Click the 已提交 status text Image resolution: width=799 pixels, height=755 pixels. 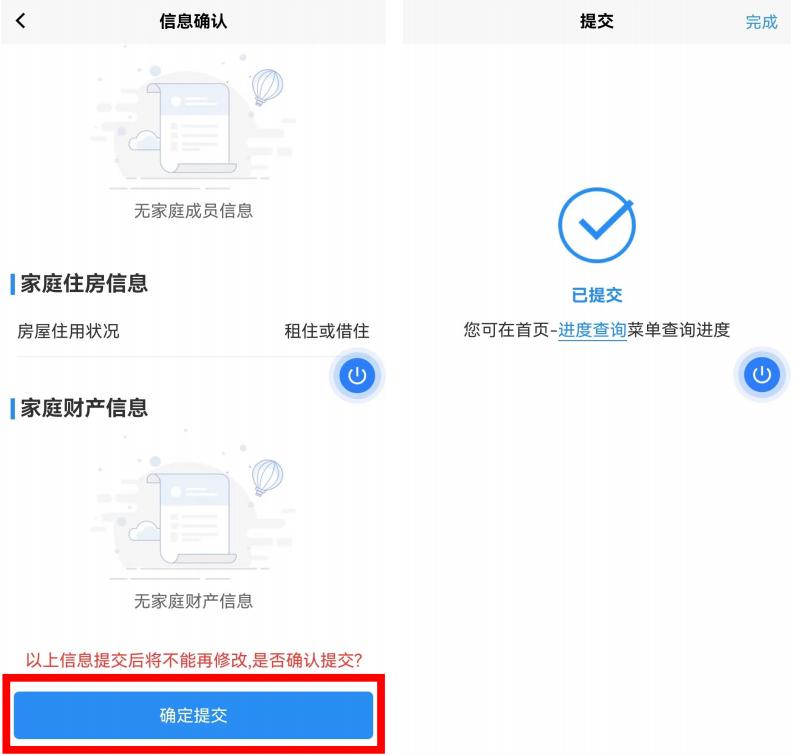point(597,295)
